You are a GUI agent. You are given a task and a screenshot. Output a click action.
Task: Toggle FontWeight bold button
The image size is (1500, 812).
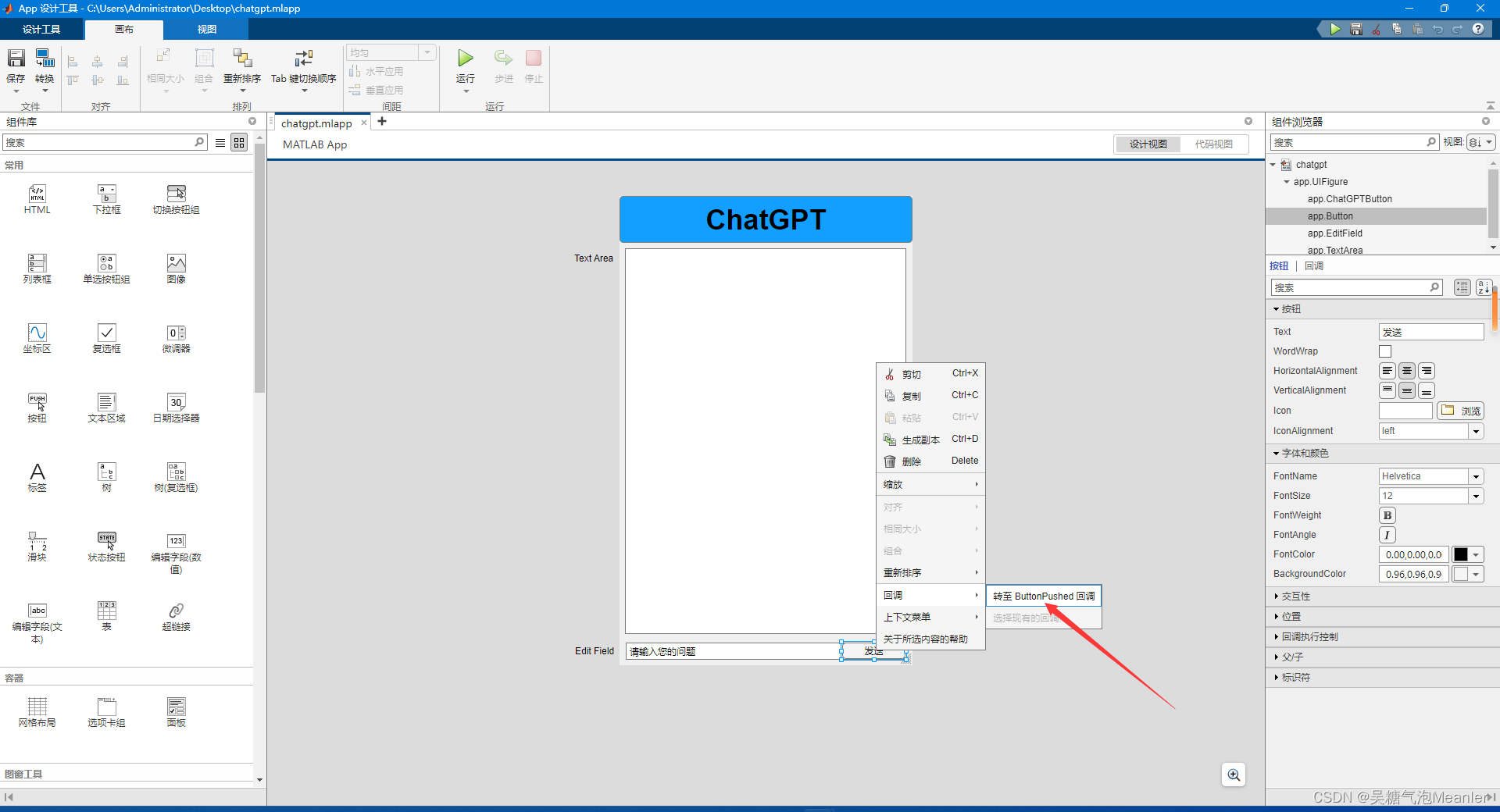(x=1387, y=515)
